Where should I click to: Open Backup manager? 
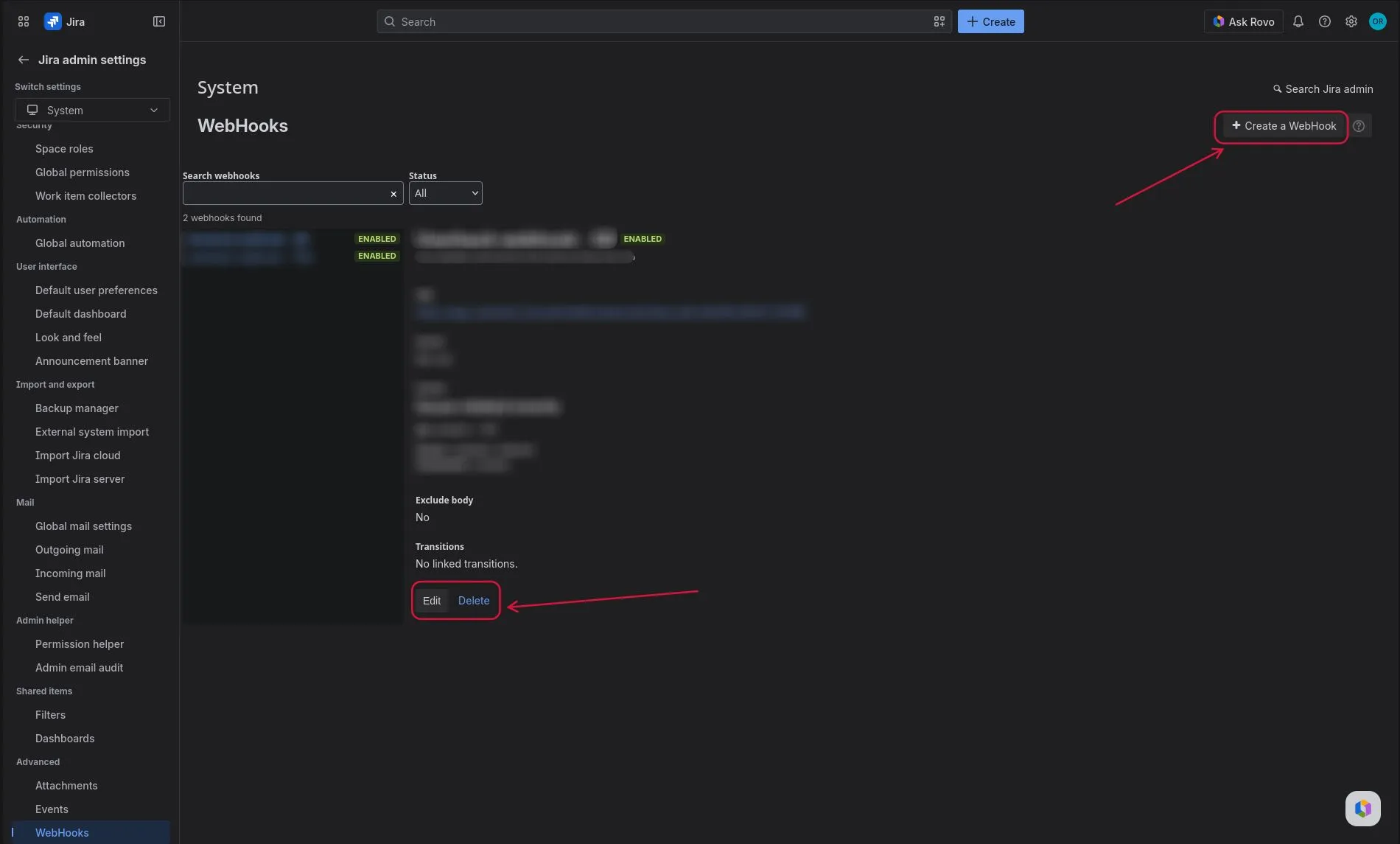click(x=77, y=408)
